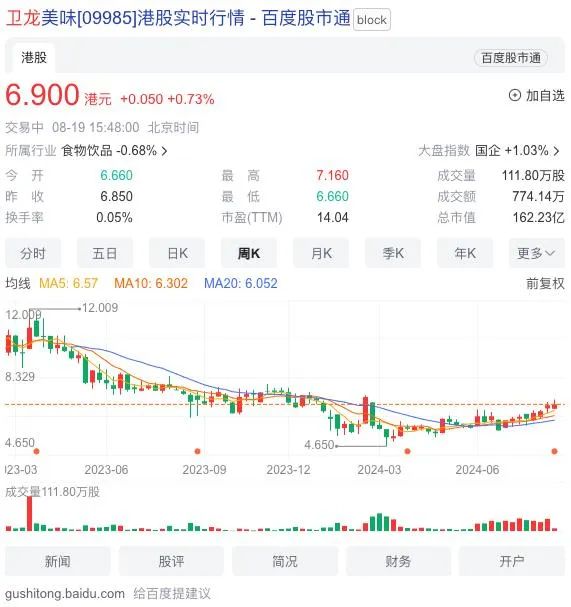The width and height of the screenshot is (571, 607).
Task: Click the plus icon beside 加自选
Action: coord(514,95)
